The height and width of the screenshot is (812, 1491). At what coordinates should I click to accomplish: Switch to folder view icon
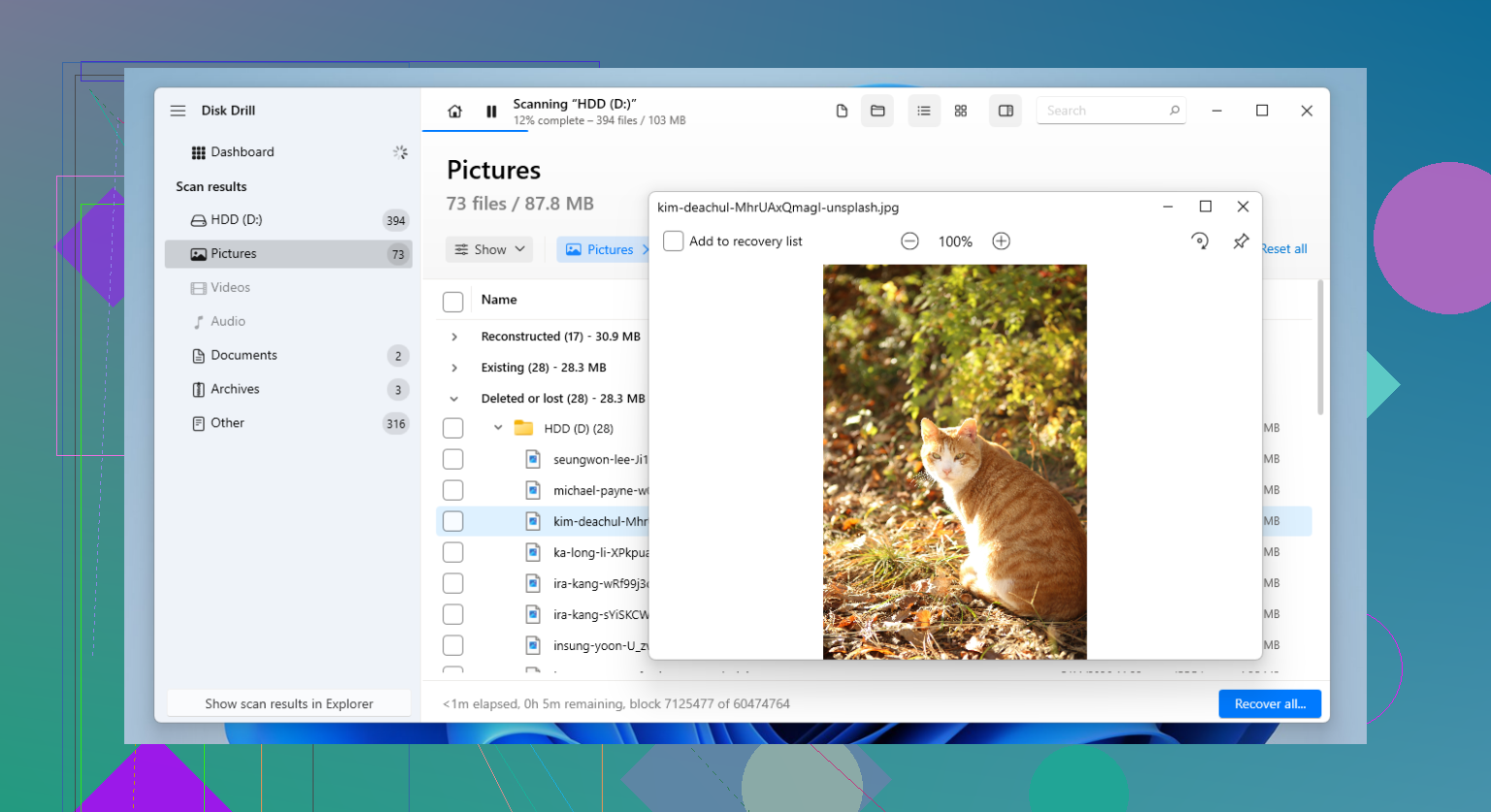click(x=878, y=111)
